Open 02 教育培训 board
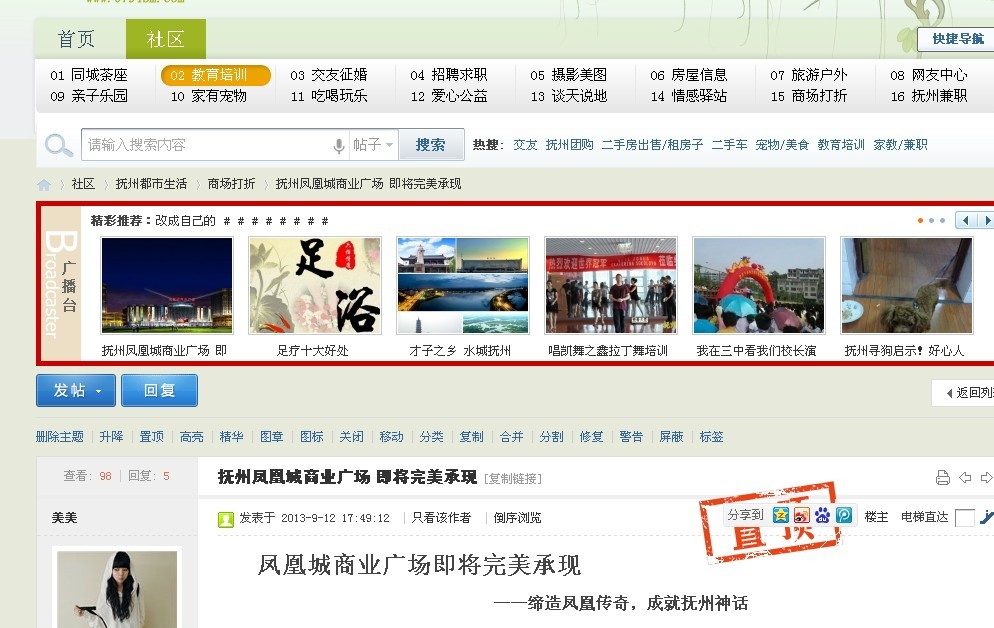The width and height of the screenshot is (994, 628). click(216, 75)
